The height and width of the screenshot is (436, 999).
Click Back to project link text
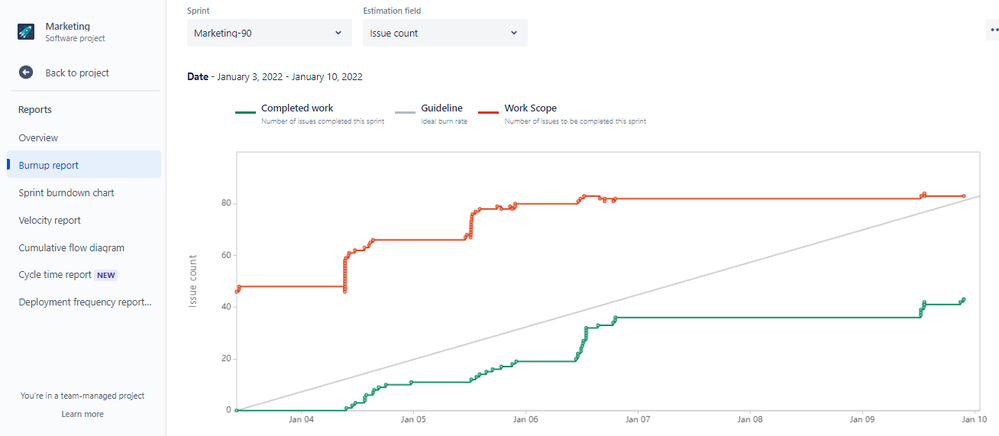coord(77,72)
